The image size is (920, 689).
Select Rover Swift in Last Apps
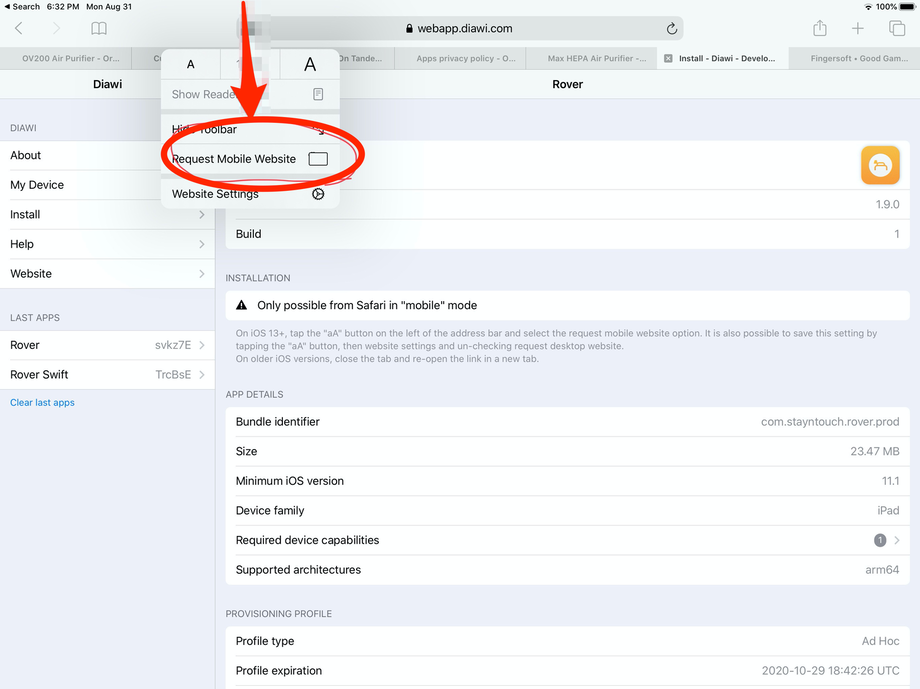tap(107, 374)
